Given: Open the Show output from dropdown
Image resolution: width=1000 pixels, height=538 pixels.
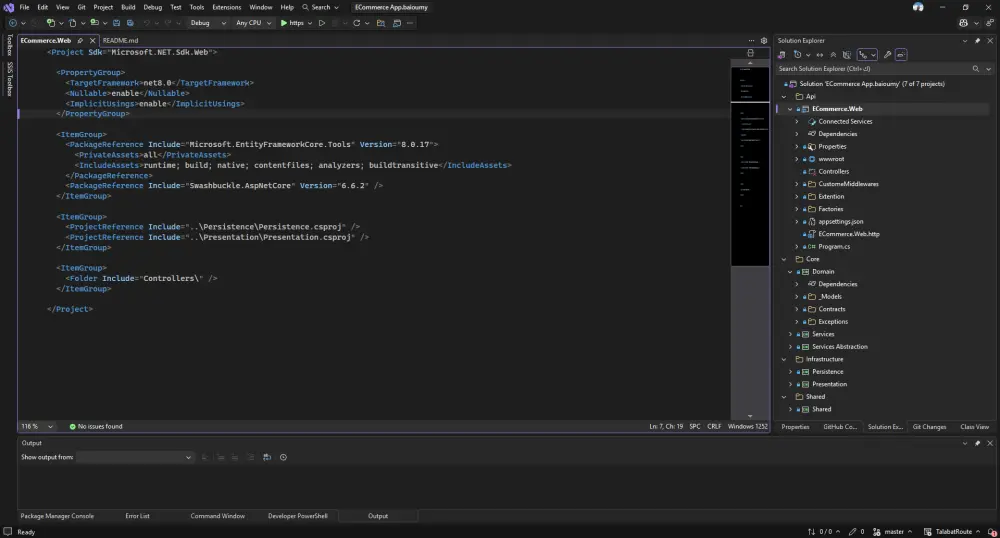Looking at the screenshot, I should (x=134, y=457).
